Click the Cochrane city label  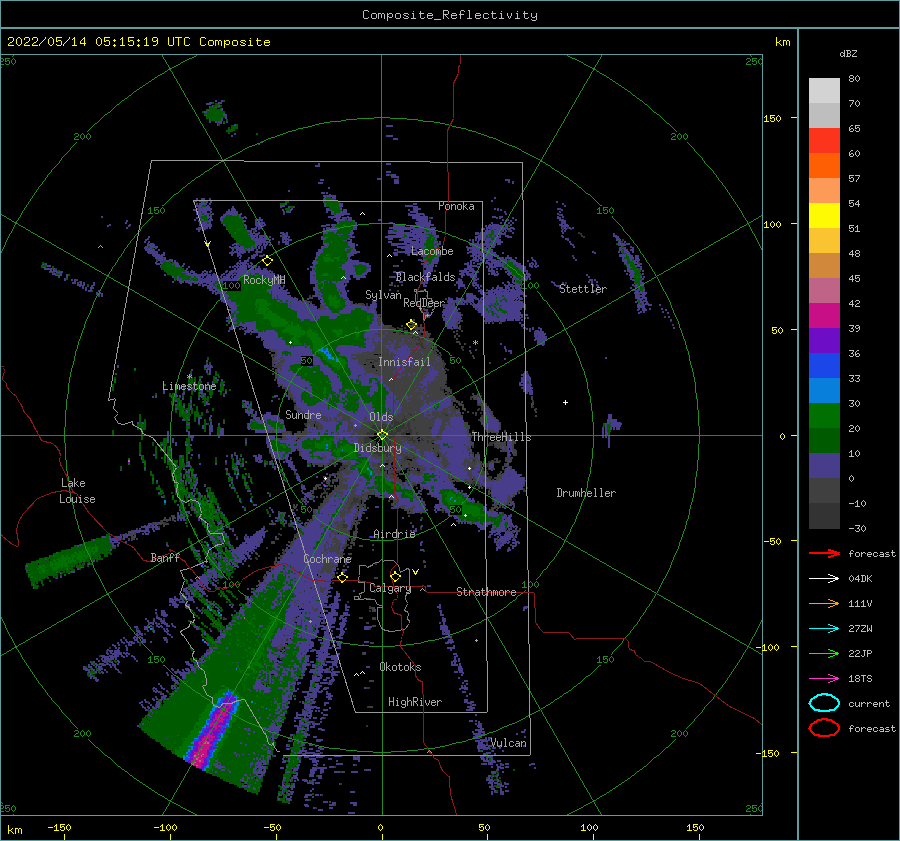[x=327, y=559]
